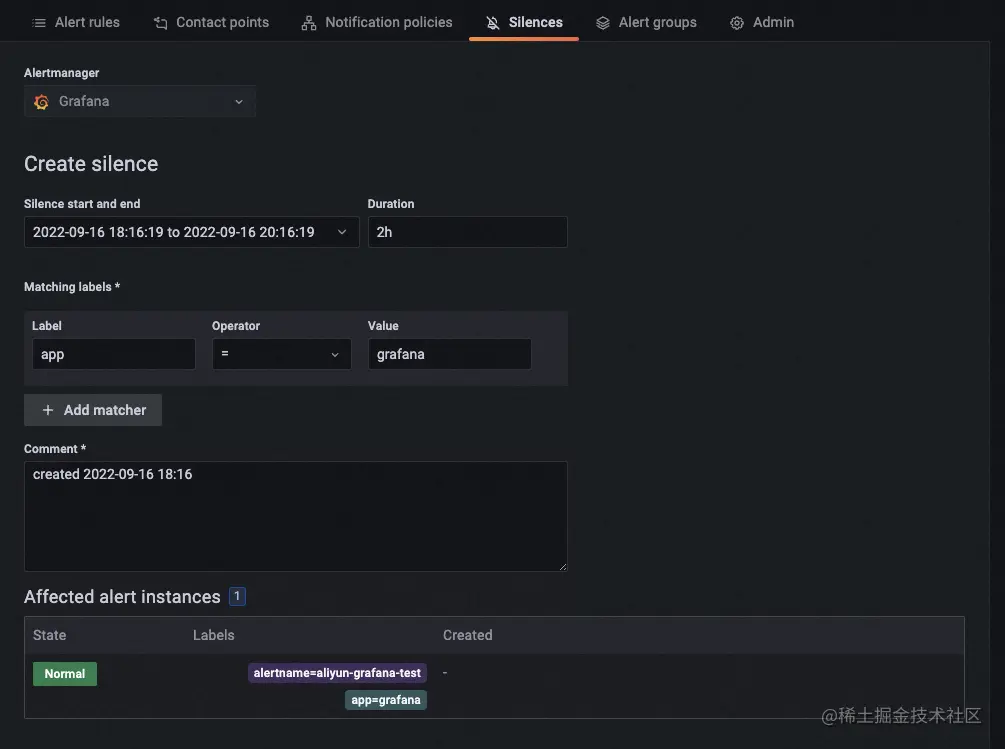Screen dimensions: 1005x749
Task: Click the Silences bell-slash icon
Action: click(x=492, y=23)
